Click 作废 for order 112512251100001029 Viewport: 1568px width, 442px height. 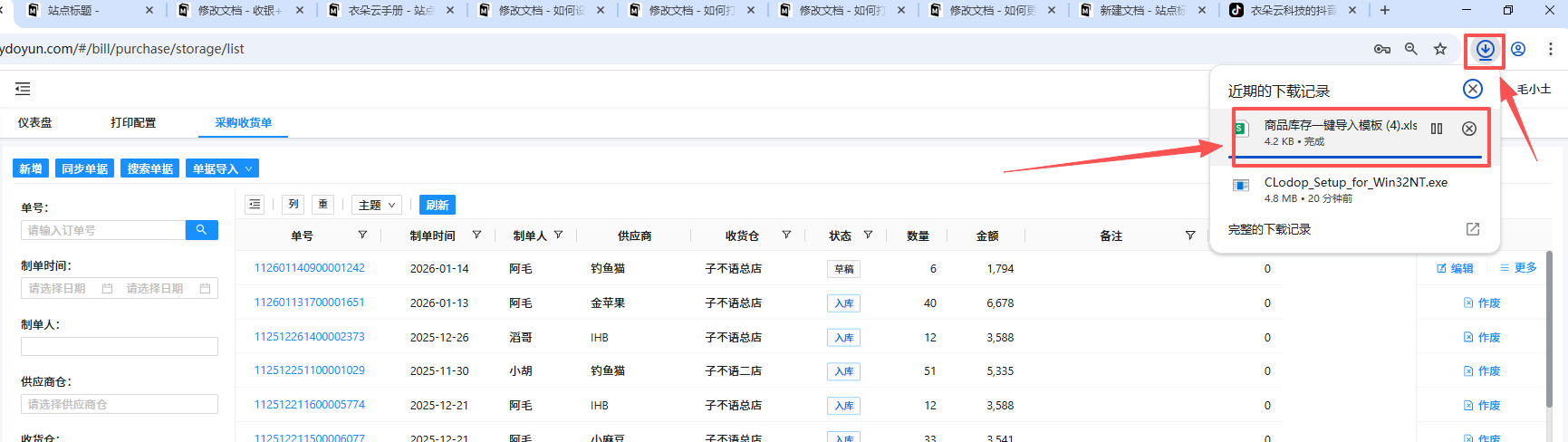(1482, 370)
